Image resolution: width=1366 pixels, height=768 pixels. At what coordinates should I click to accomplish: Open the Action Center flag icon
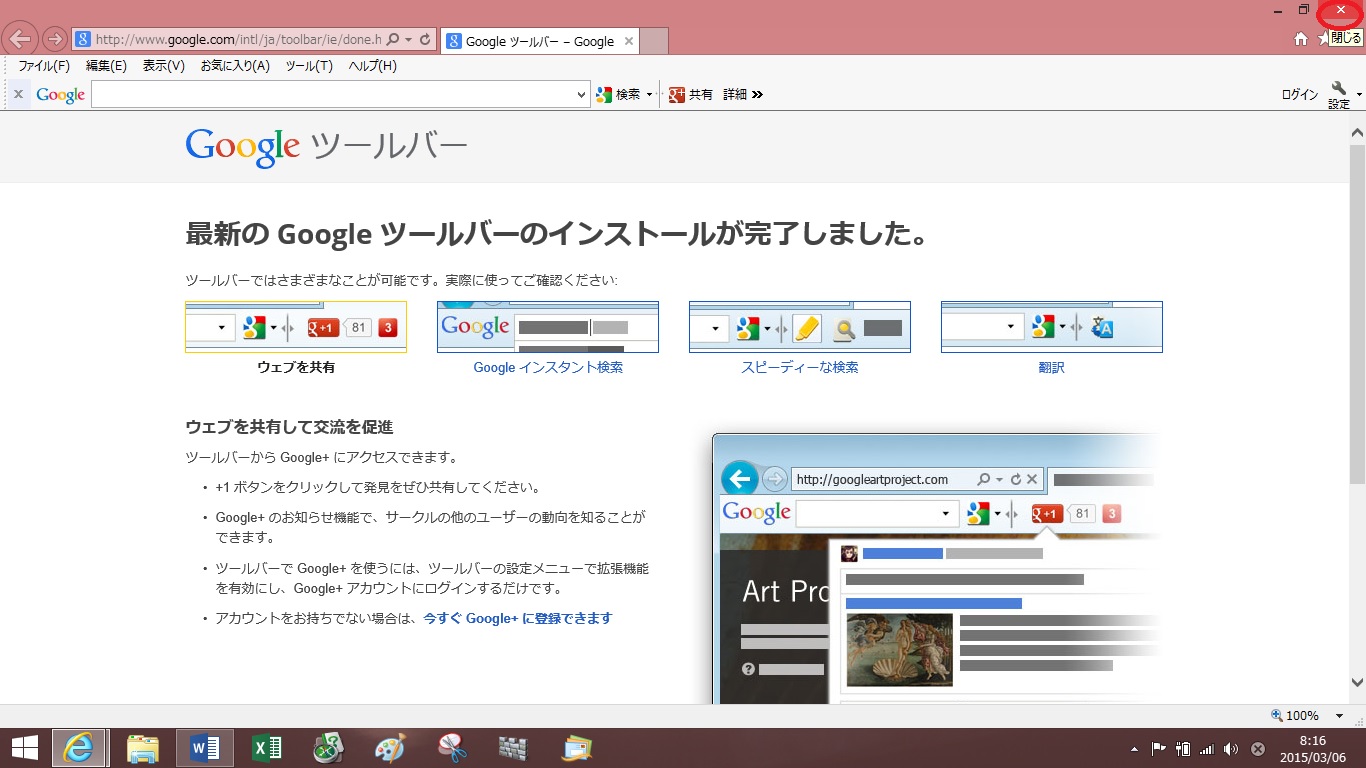tap(1159, 748)
